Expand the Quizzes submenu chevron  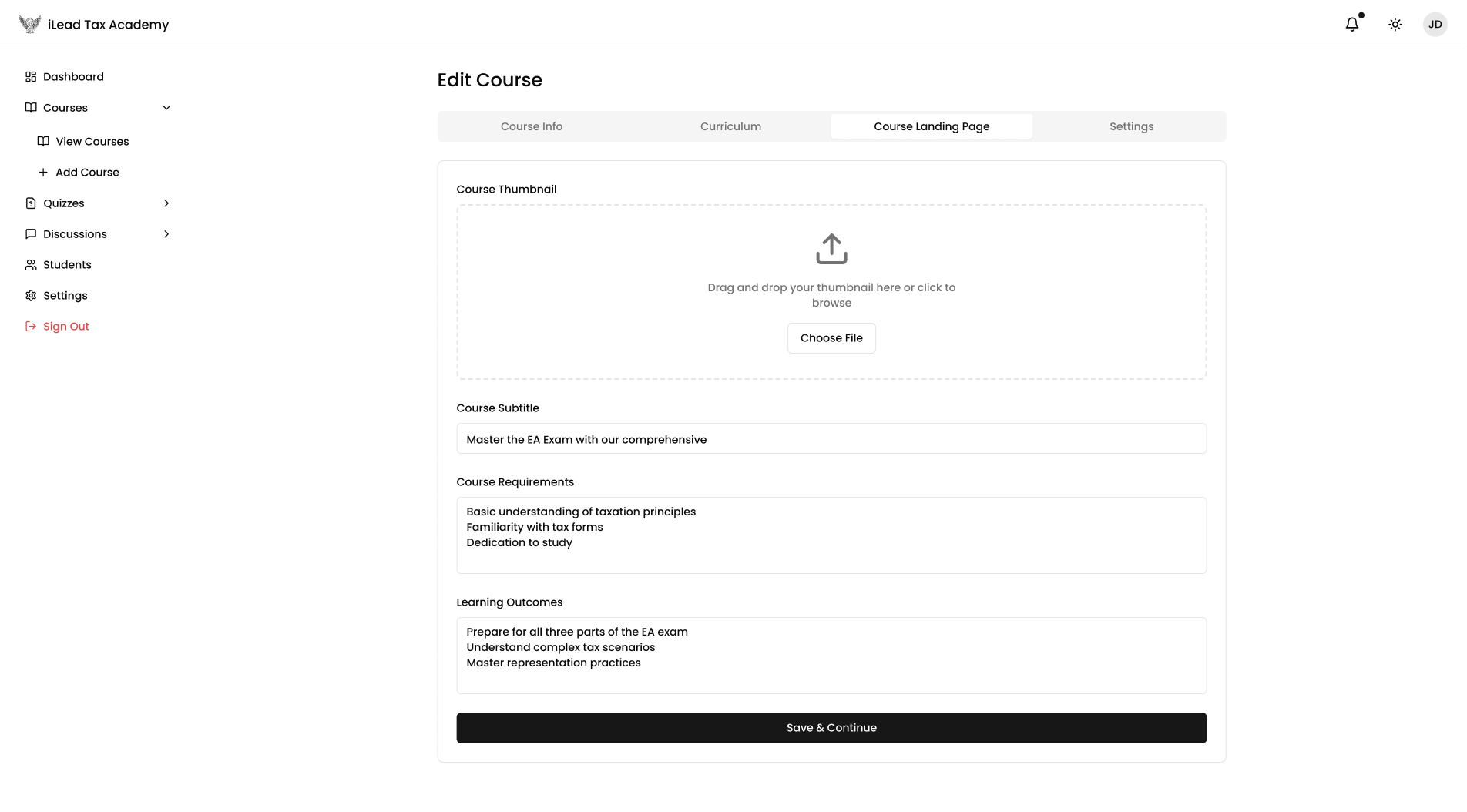tap(166, 203)
